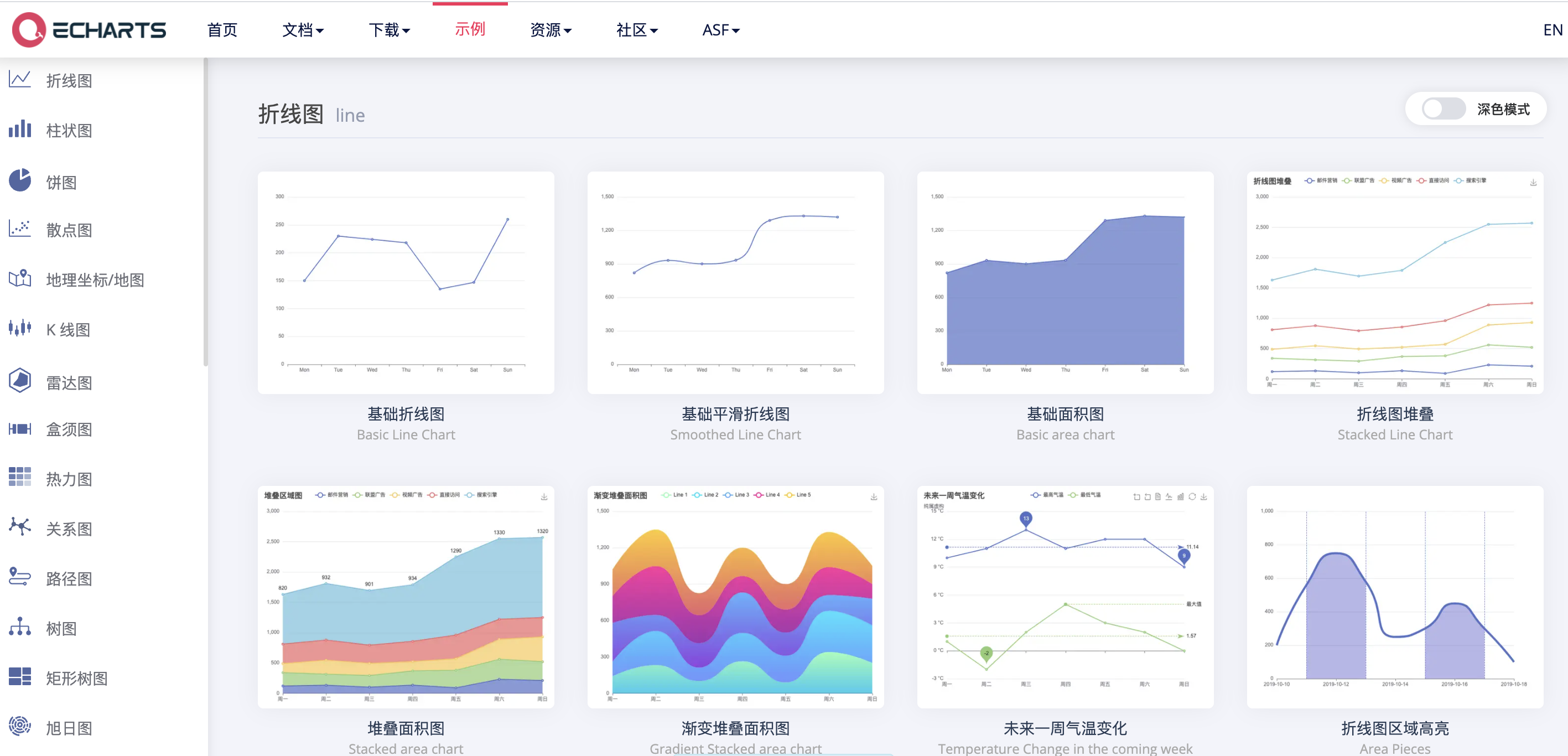Toggle 联盟广告 legend in 堆叠区域图 chart

coord(369,495)
